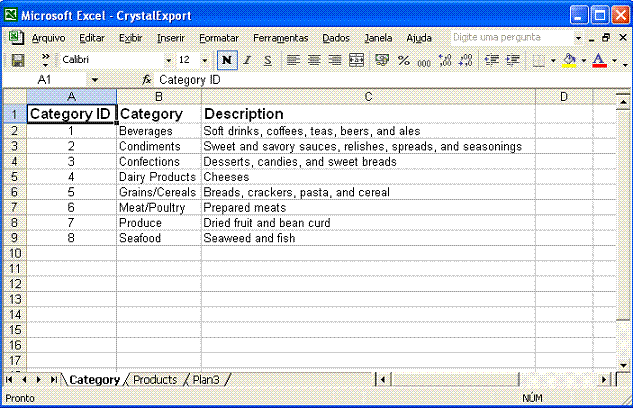Center align the cell text
633x408 pixels.
(x=313, y=61)
